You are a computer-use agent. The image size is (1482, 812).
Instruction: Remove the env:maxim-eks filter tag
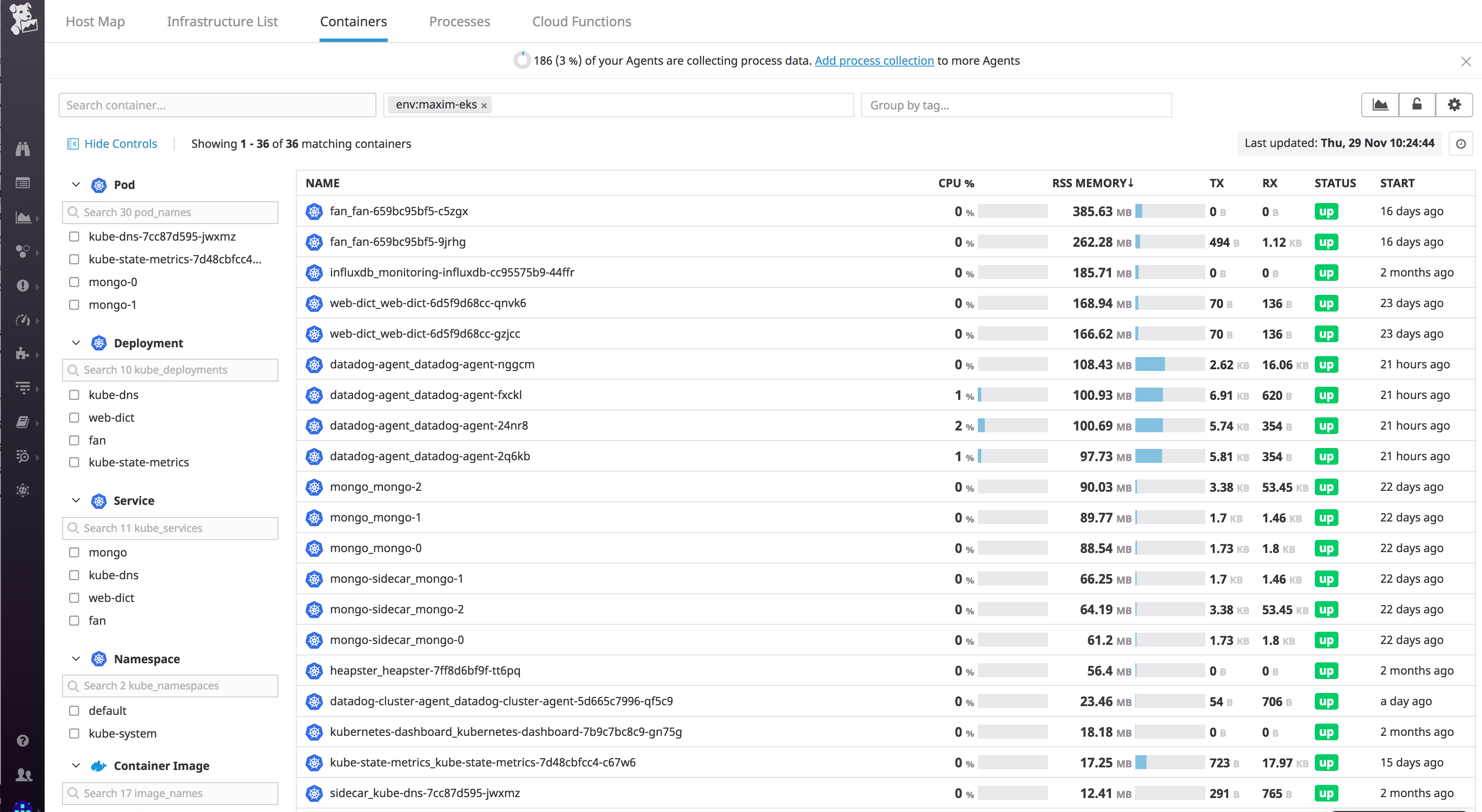coord(484,105)
